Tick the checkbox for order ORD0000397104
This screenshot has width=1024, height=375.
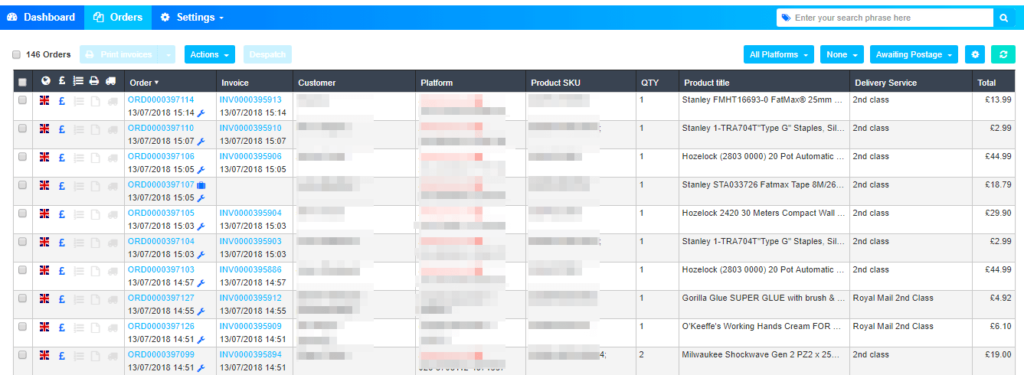coord(22,242)
